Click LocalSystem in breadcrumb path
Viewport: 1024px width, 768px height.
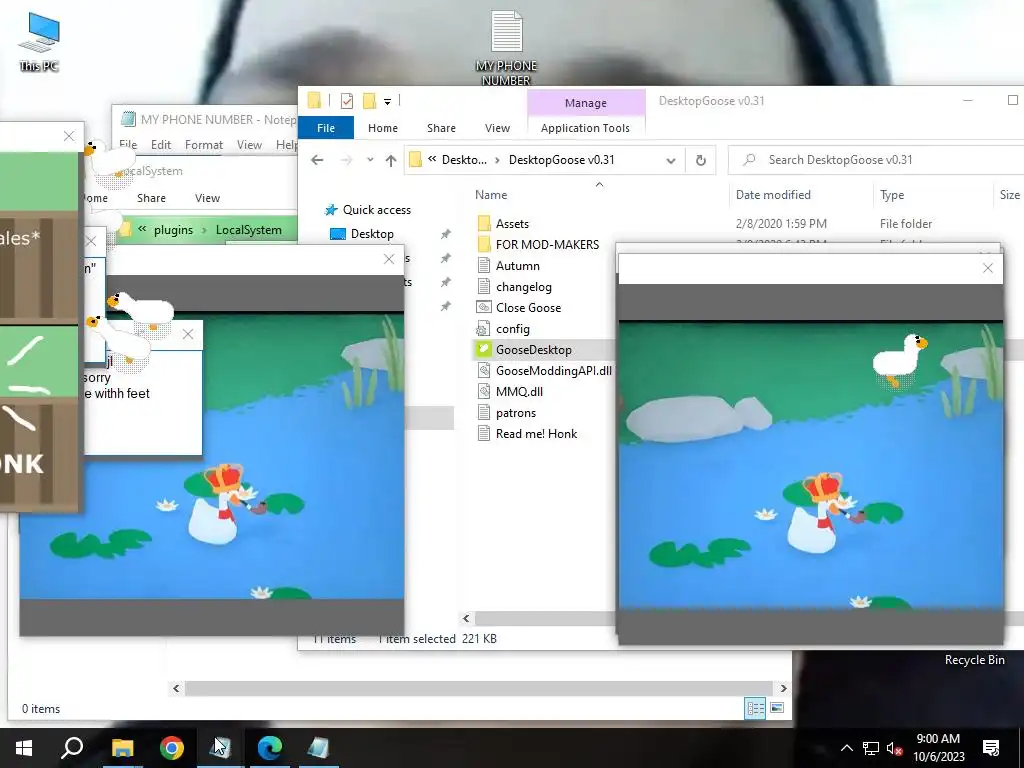pos(249,230)
